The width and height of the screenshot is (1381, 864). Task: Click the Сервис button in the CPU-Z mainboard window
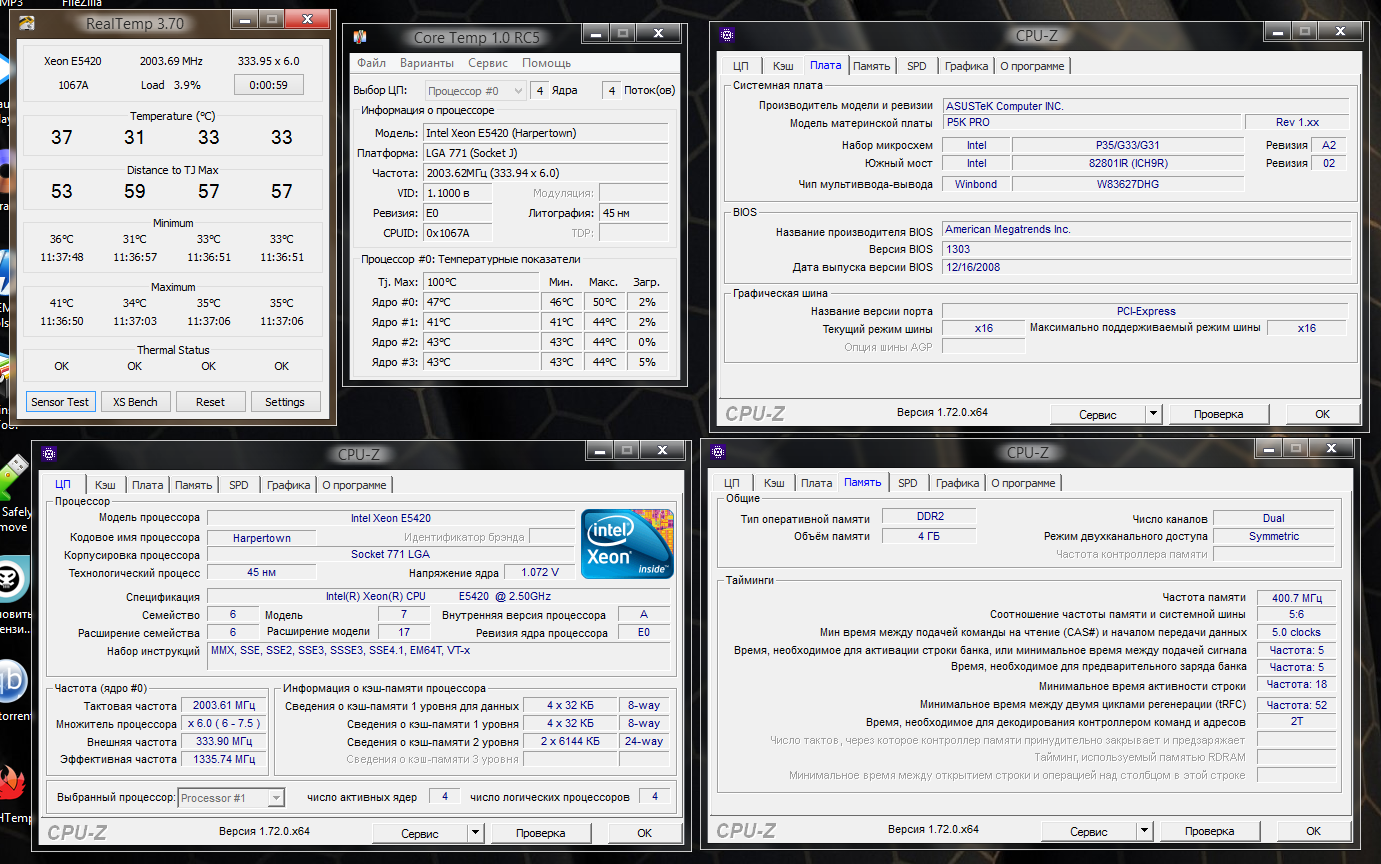pos(1098,414)
